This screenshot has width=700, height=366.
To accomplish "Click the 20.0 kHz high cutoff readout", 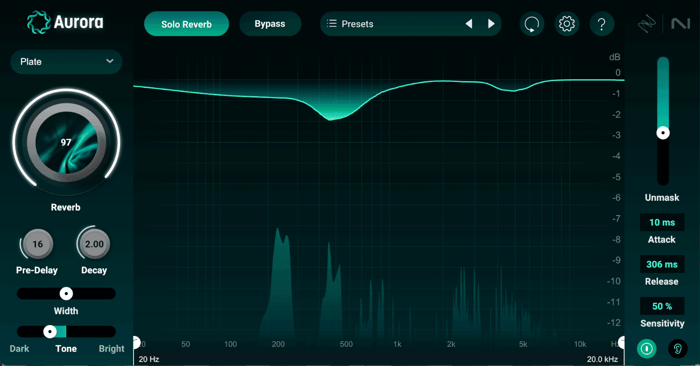I will [602, 359].
